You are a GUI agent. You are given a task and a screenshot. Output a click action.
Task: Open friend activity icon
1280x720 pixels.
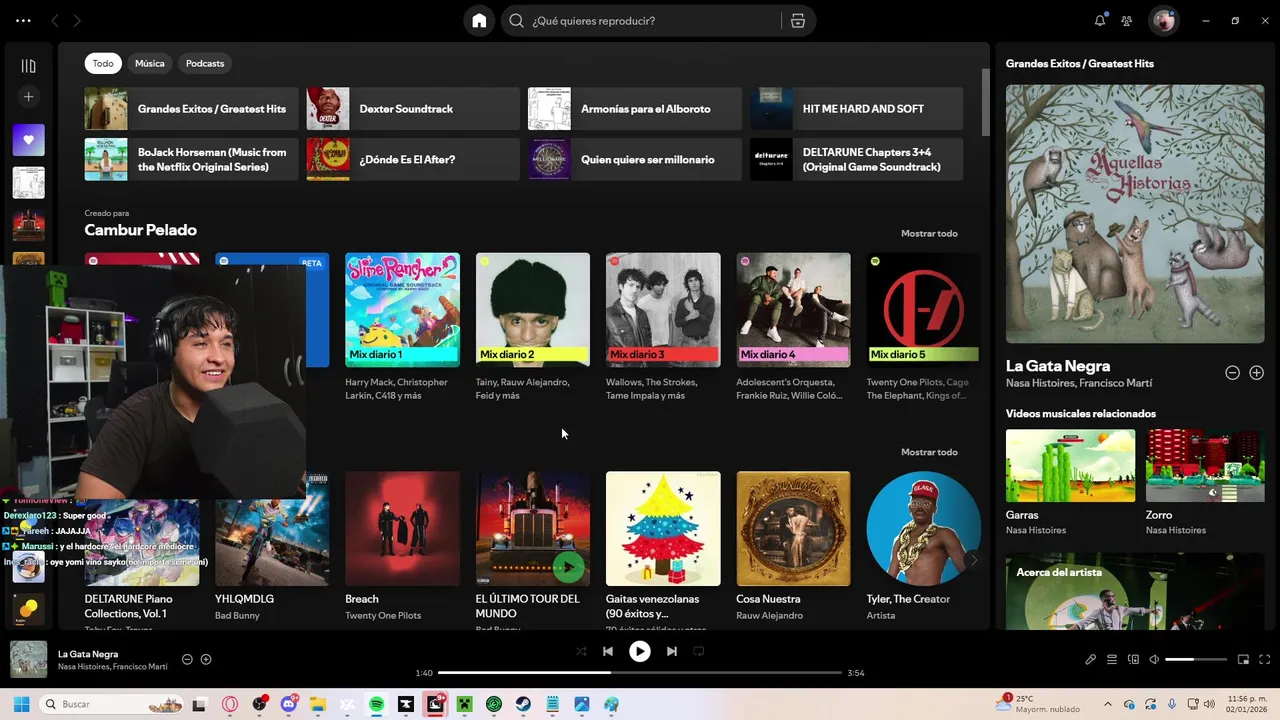pos(1127,21)
